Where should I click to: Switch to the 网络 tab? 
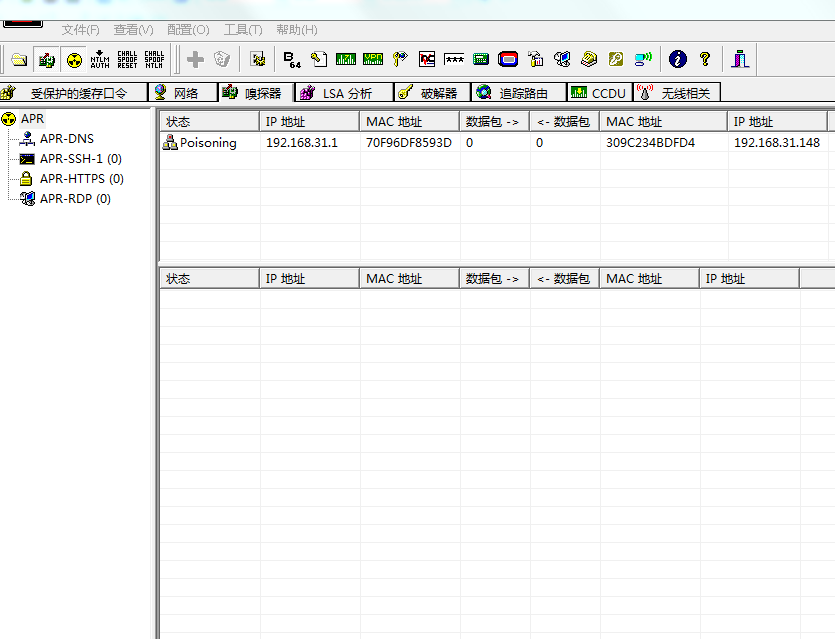[184, 93]
